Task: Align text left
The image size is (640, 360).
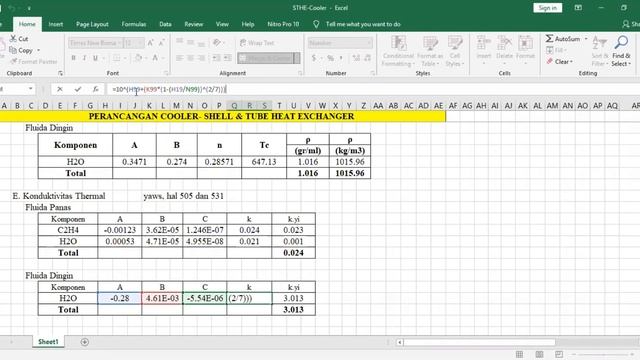Action: coord(179,58)
